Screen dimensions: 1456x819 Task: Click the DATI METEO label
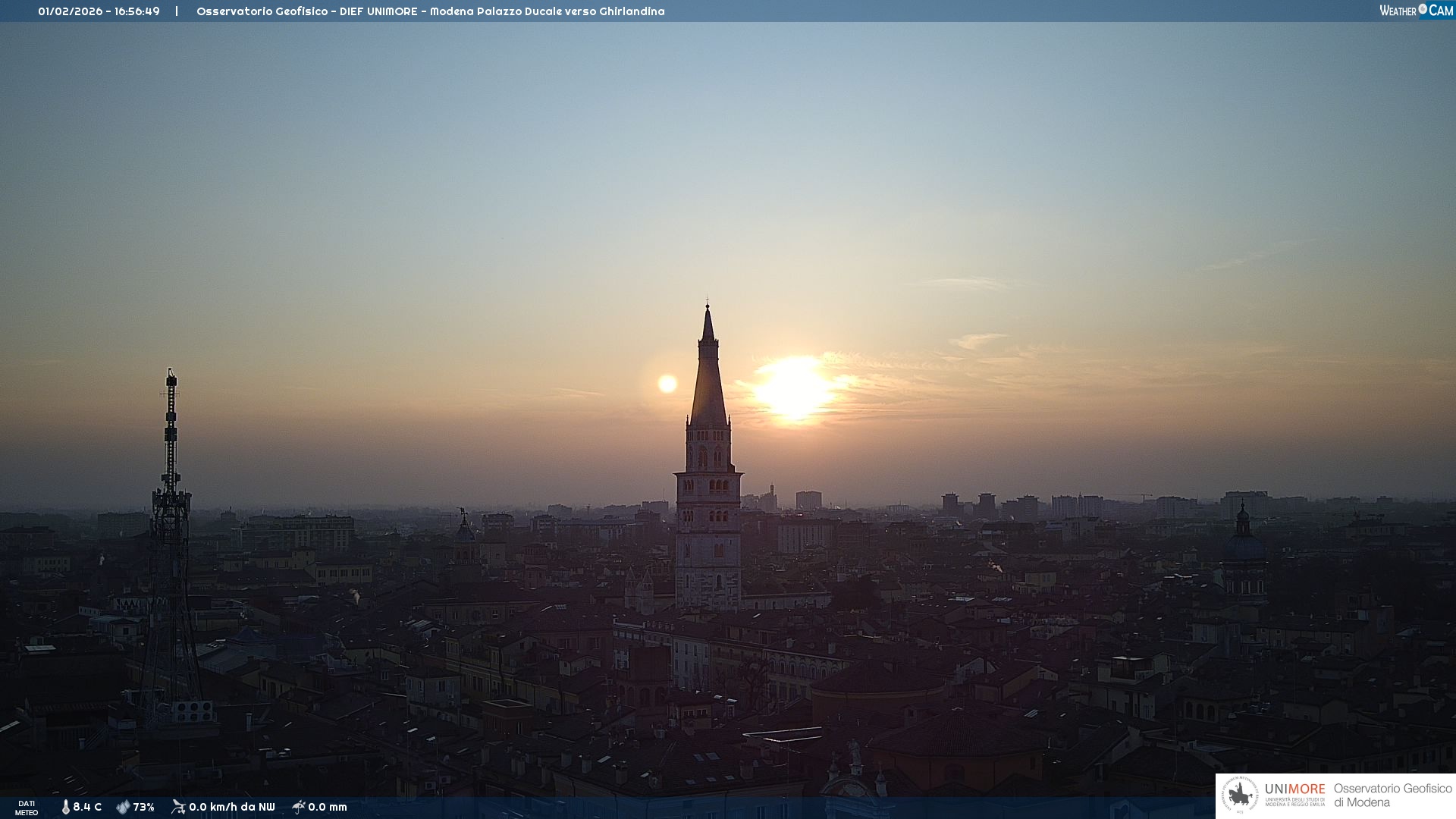(27, 808)
